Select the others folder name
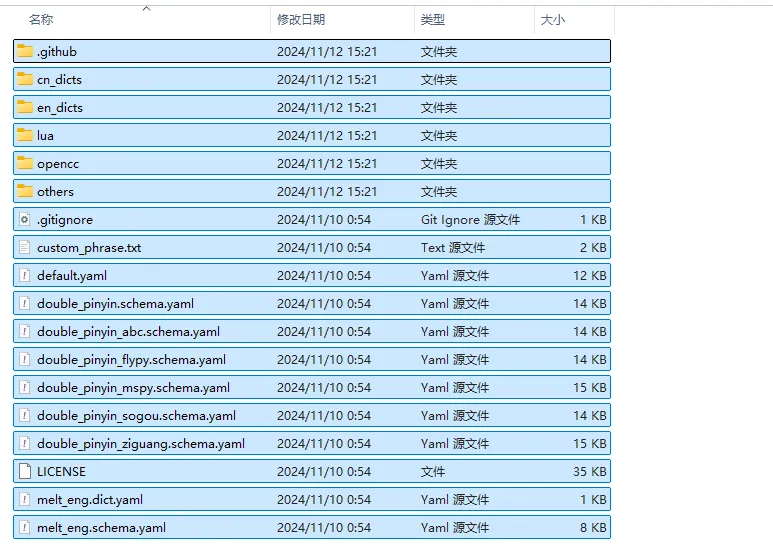Viewport: 773px width, 547px height. (x=55, y=192)
